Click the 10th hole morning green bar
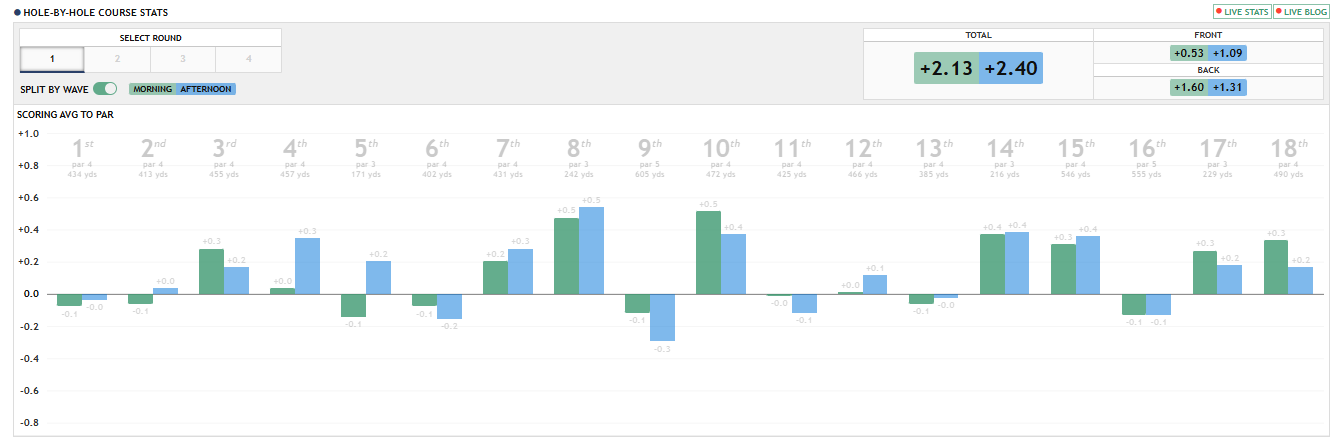 [x=708, y=253]
